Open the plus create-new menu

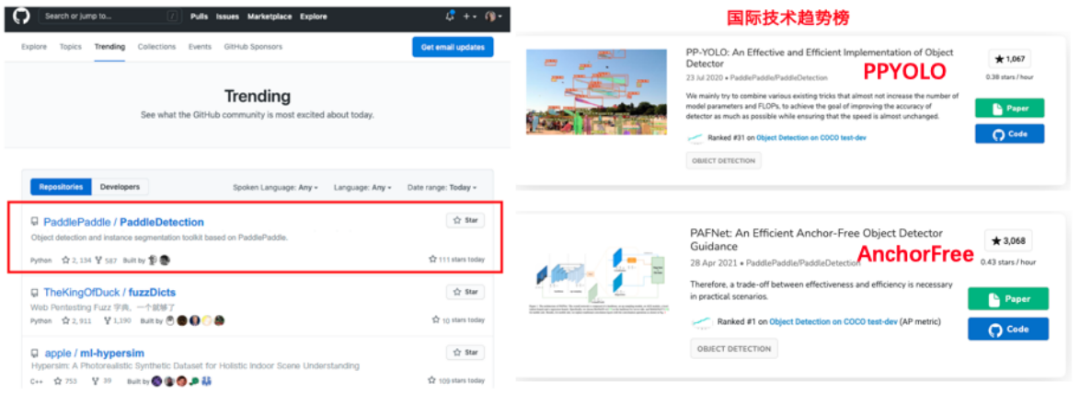click(x=470, y=16)
